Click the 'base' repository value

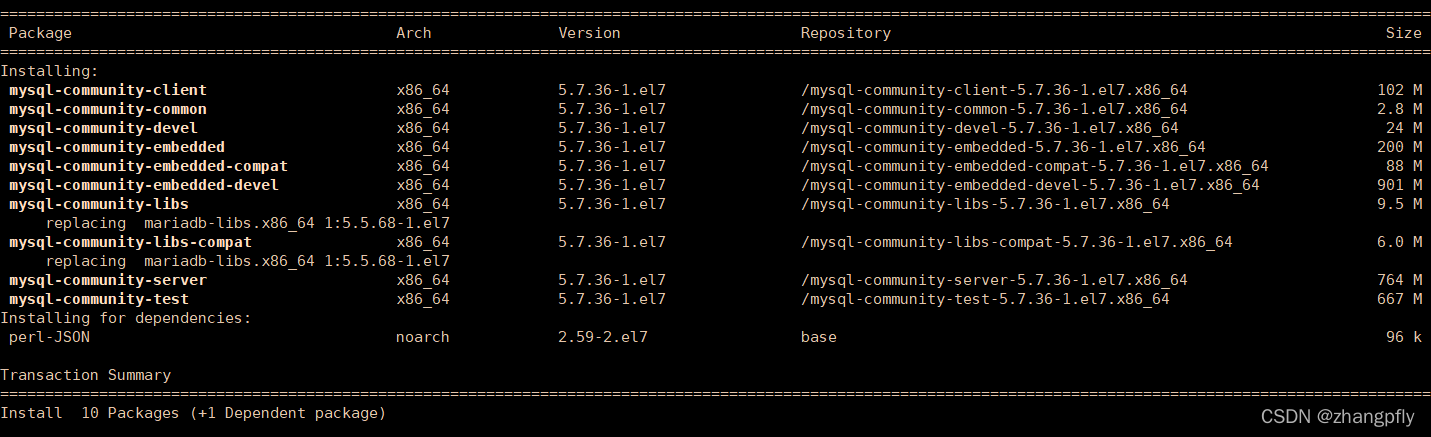pyautogui.click(x=818, y=337)
